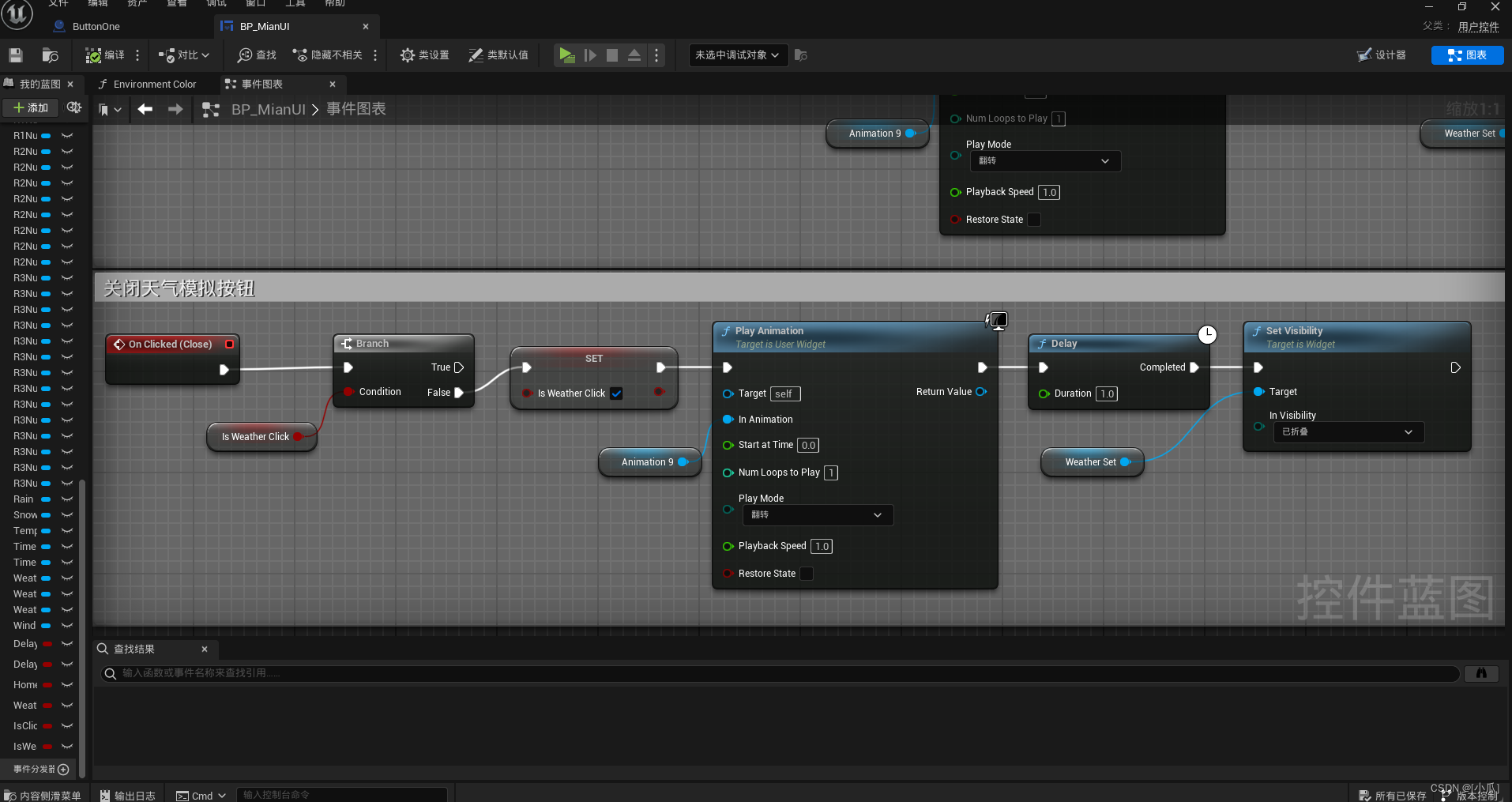Browse to asset in content browser icon
The width and height of the screenshot is (1512, 802).
(50, 55)
